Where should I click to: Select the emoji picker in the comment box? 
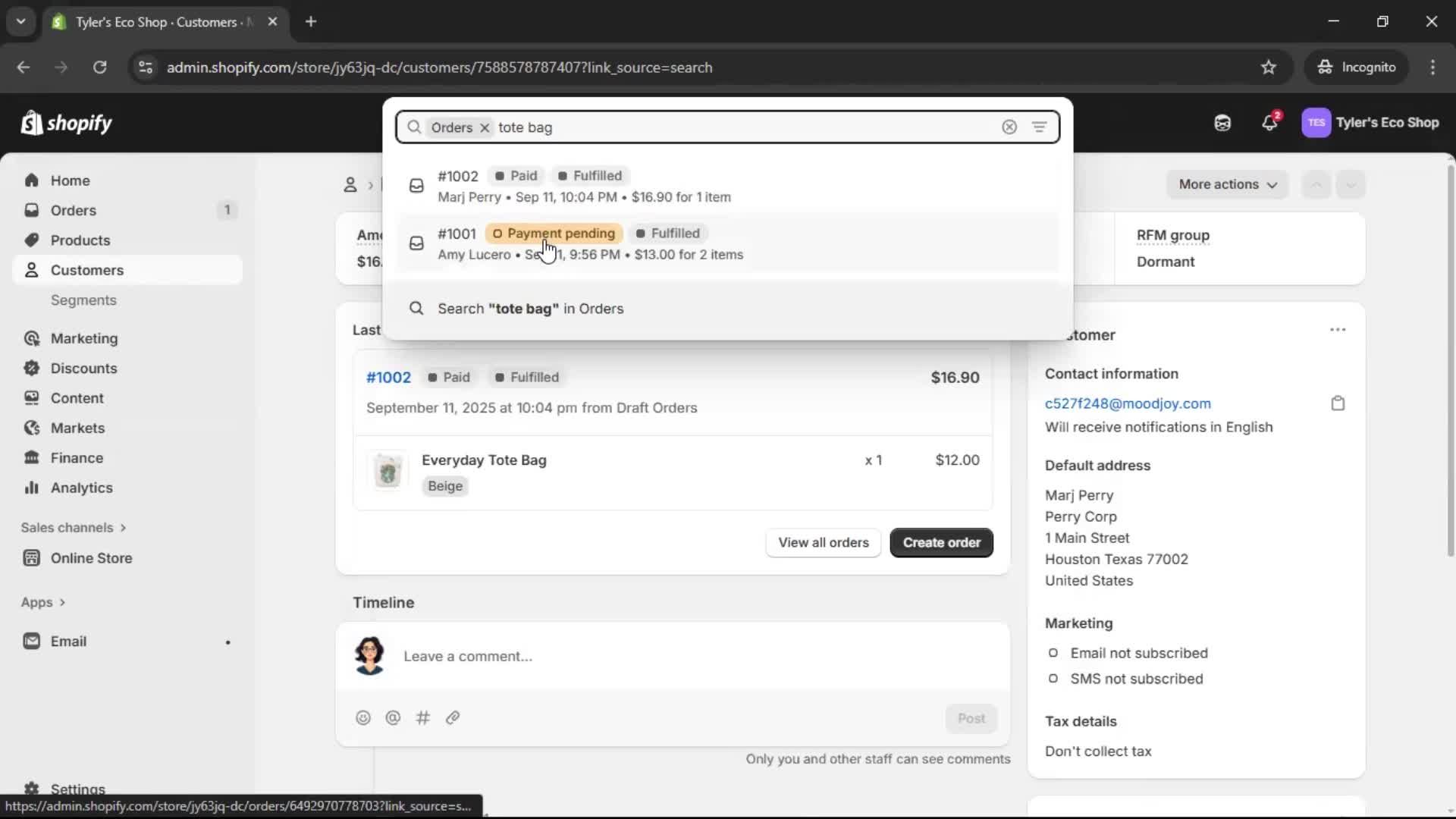(362, 717)
